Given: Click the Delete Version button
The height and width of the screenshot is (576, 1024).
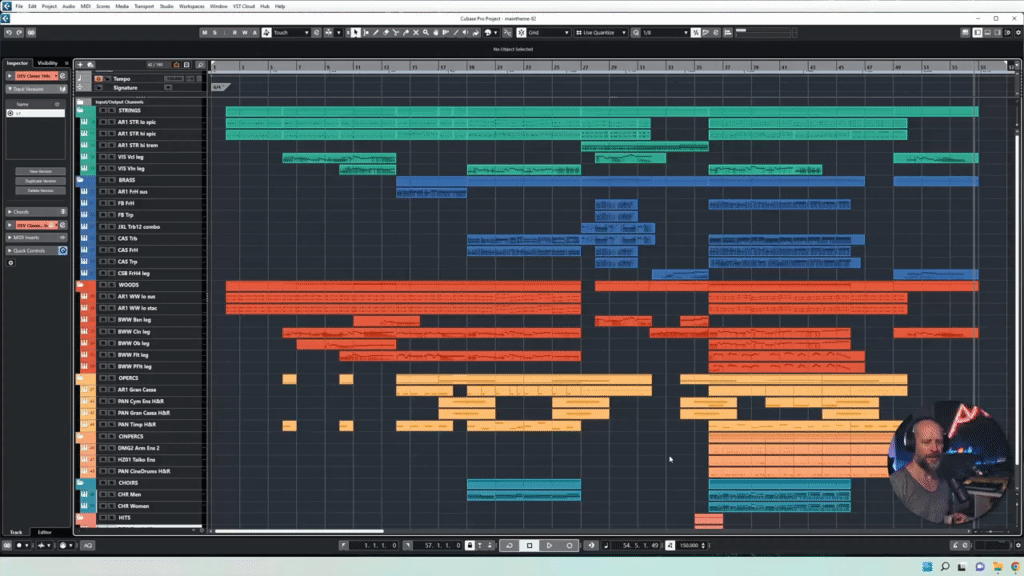Looking at the screenshot, I should pyautogui.click(x=40, y=191).
